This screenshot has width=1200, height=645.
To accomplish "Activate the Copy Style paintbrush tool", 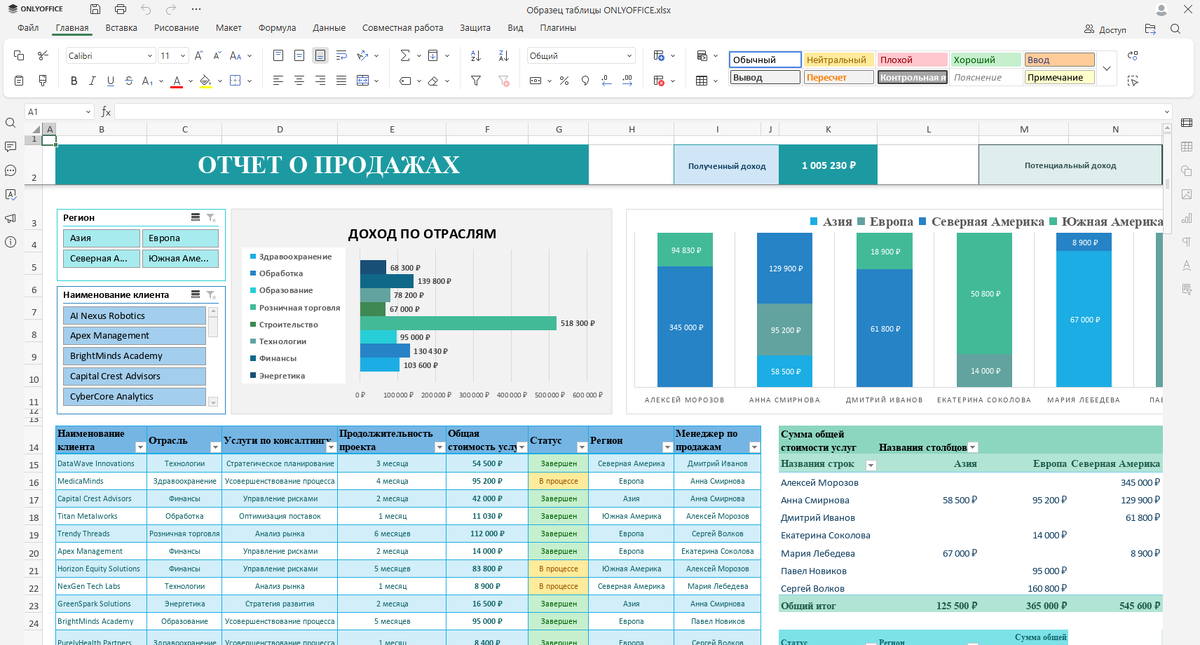I will pos(42,80).
